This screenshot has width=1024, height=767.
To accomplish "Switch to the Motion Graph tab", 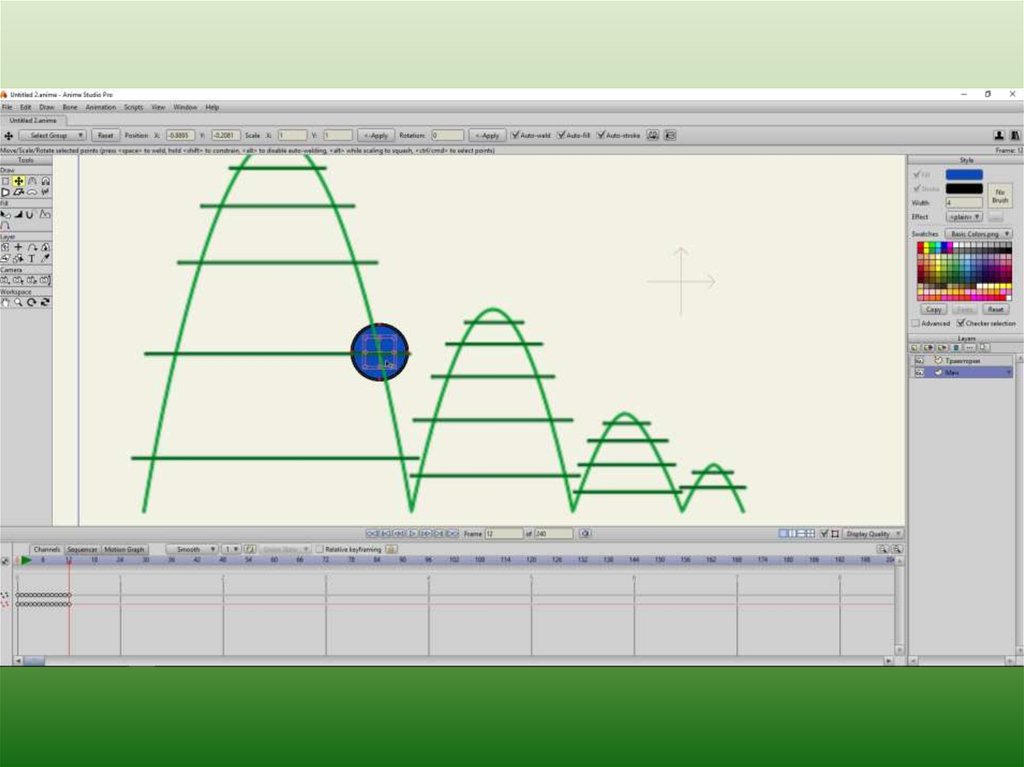I will (x=125, y=549).
